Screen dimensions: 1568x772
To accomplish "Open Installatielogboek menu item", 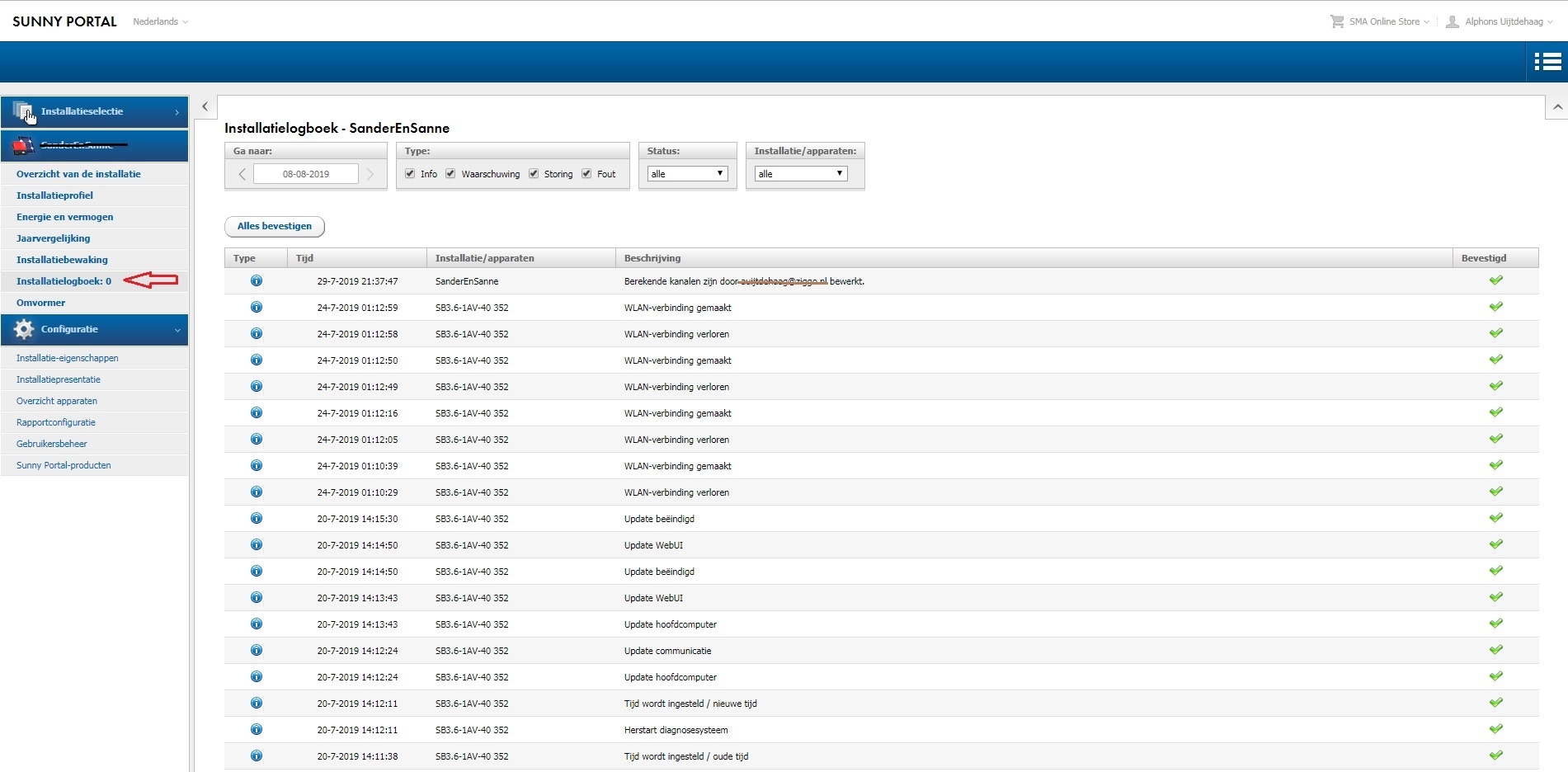I will tap(64, 281).
